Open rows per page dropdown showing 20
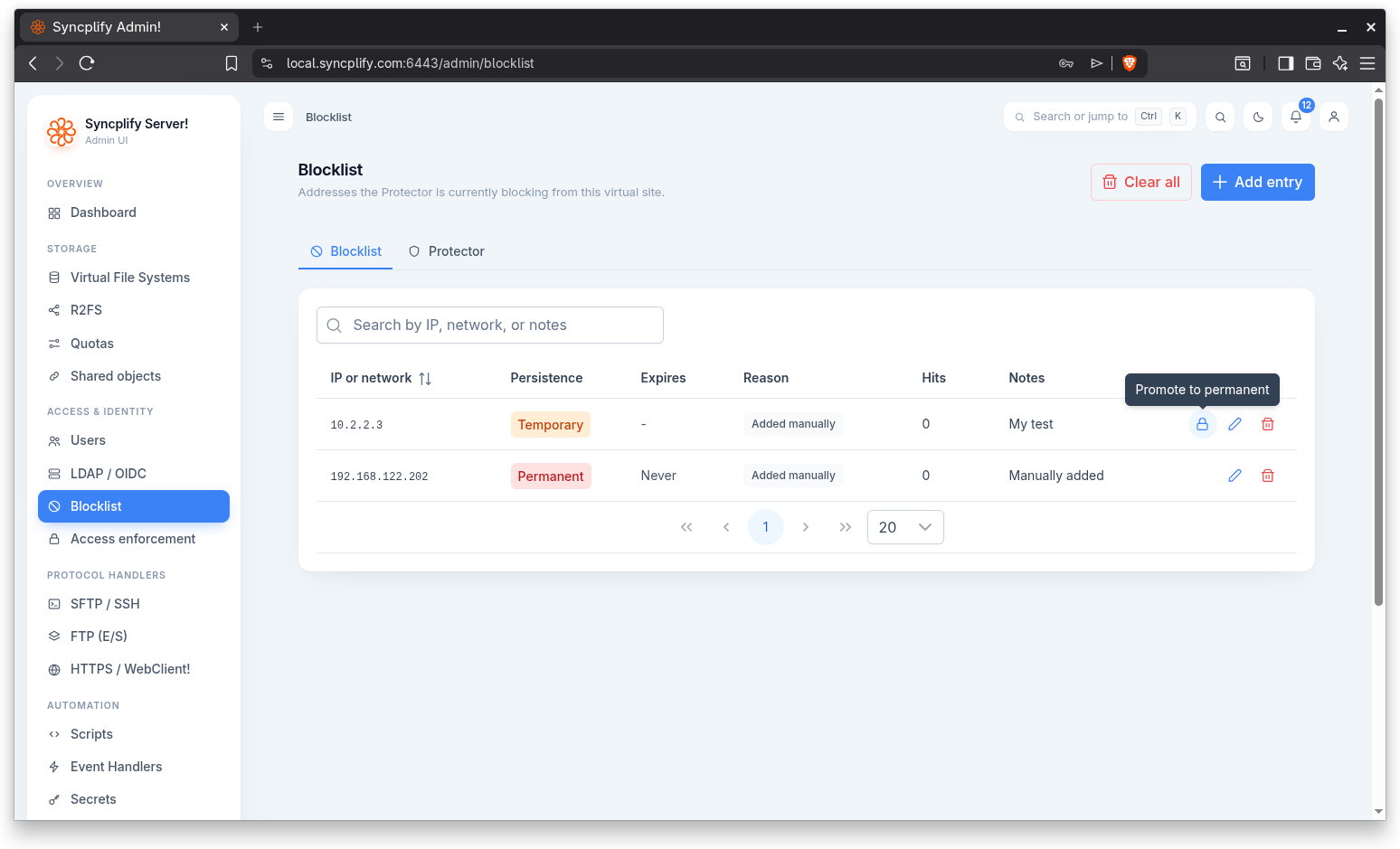The image size is (1400, 849). pyautogui.click(x=905, y=527)
